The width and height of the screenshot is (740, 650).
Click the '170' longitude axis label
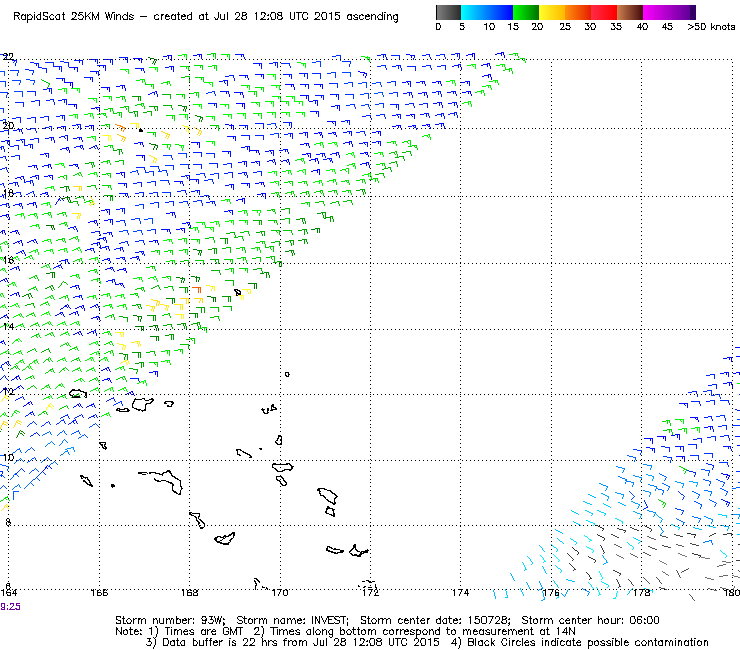click(280, 592)
